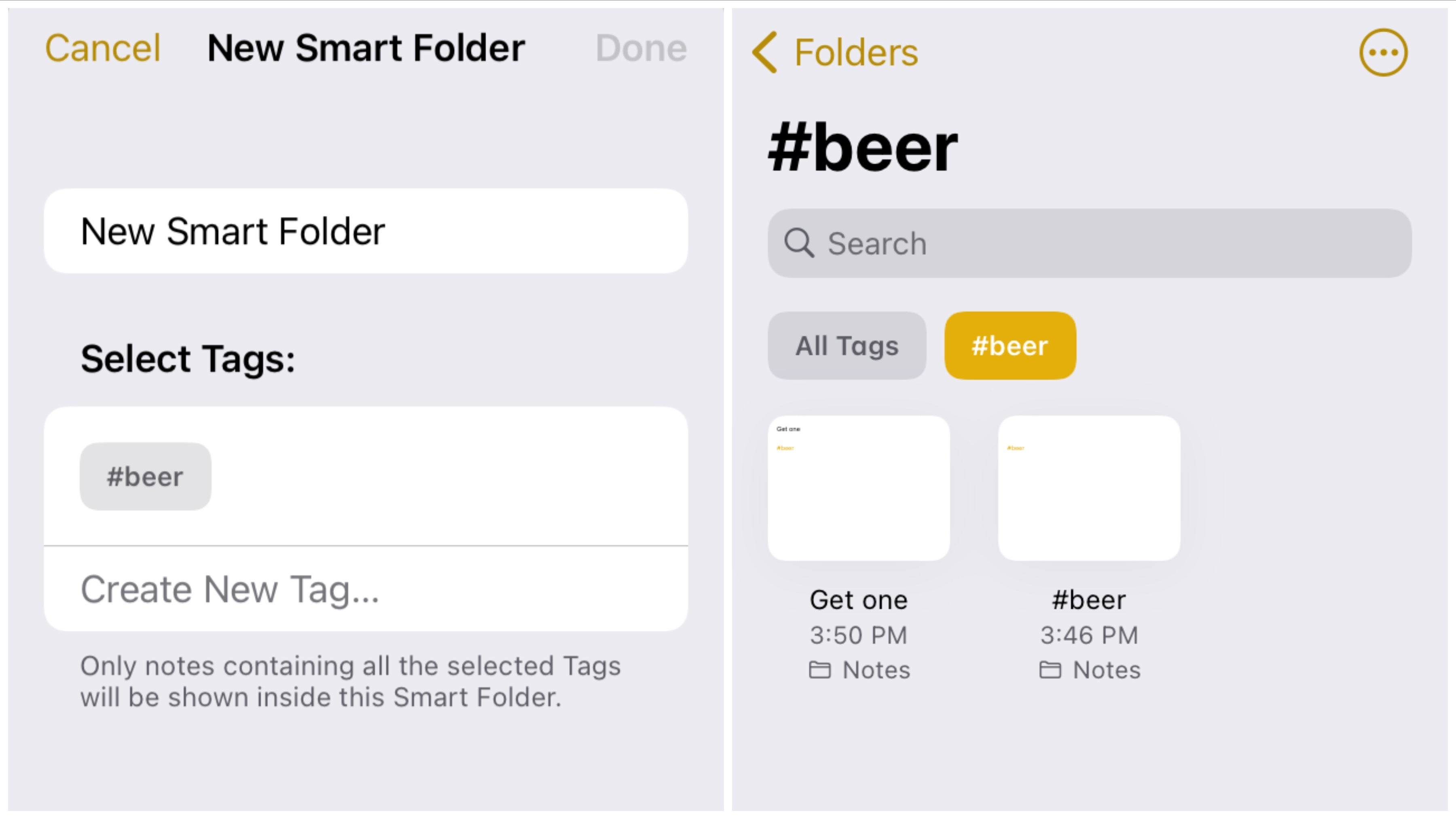The image size is (1456, 819).
Task: Tap the #beer tag filter button
Action: tap(1009, 345)
